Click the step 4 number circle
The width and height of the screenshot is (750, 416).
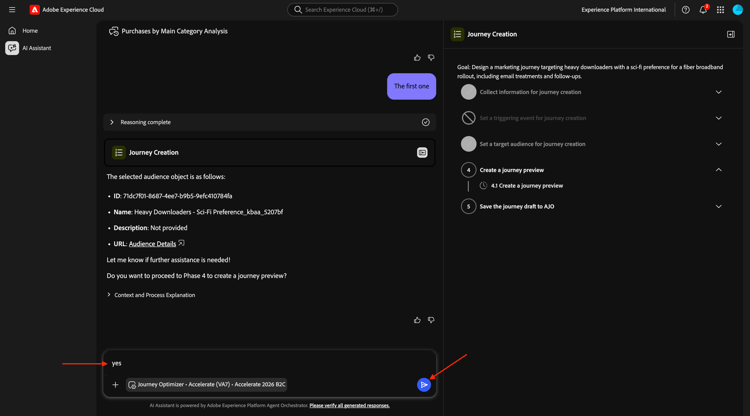point(468,170)
